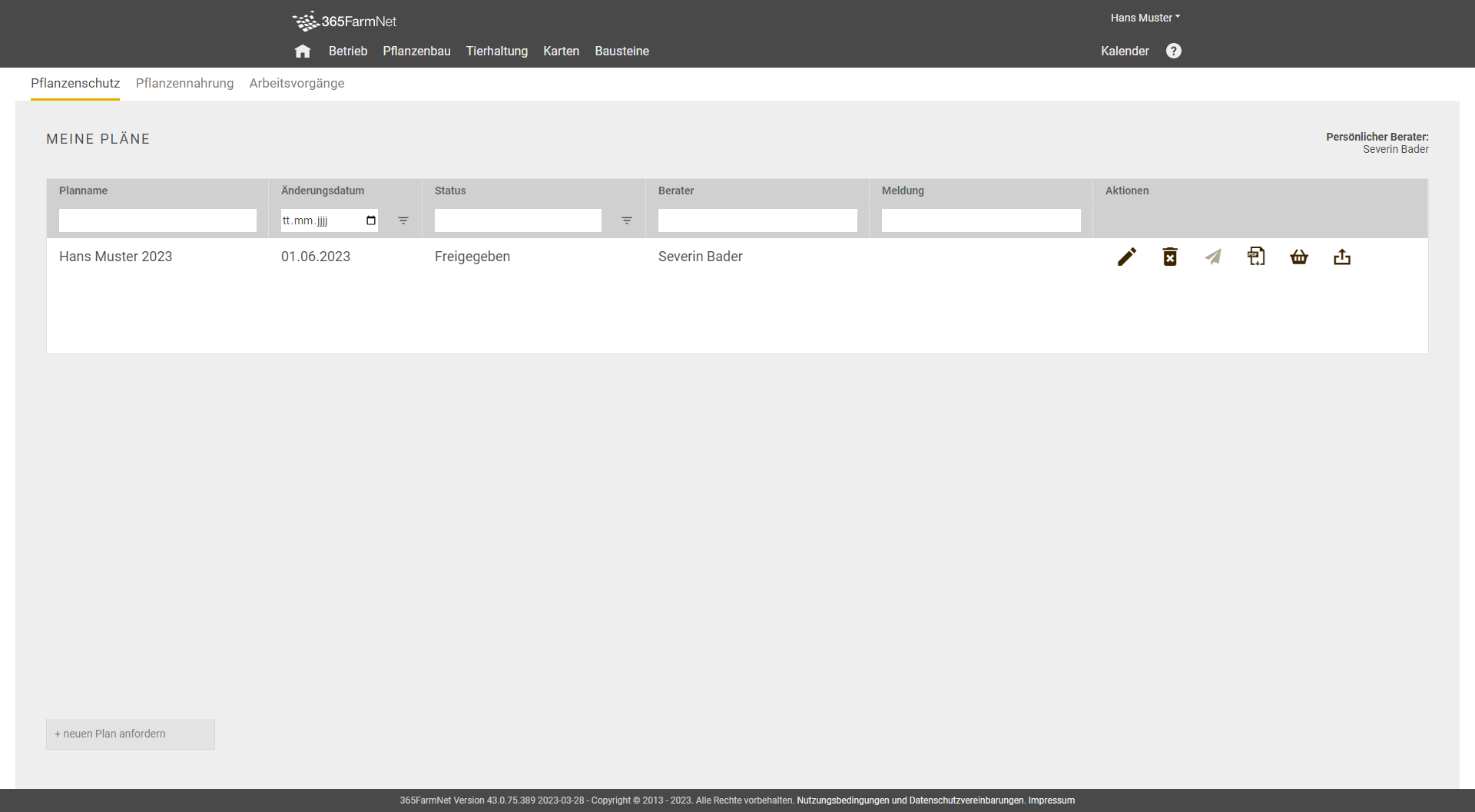
Task: Open the Pflanzenbau menu
Action: pyautogui.click(x=416, y=51)
